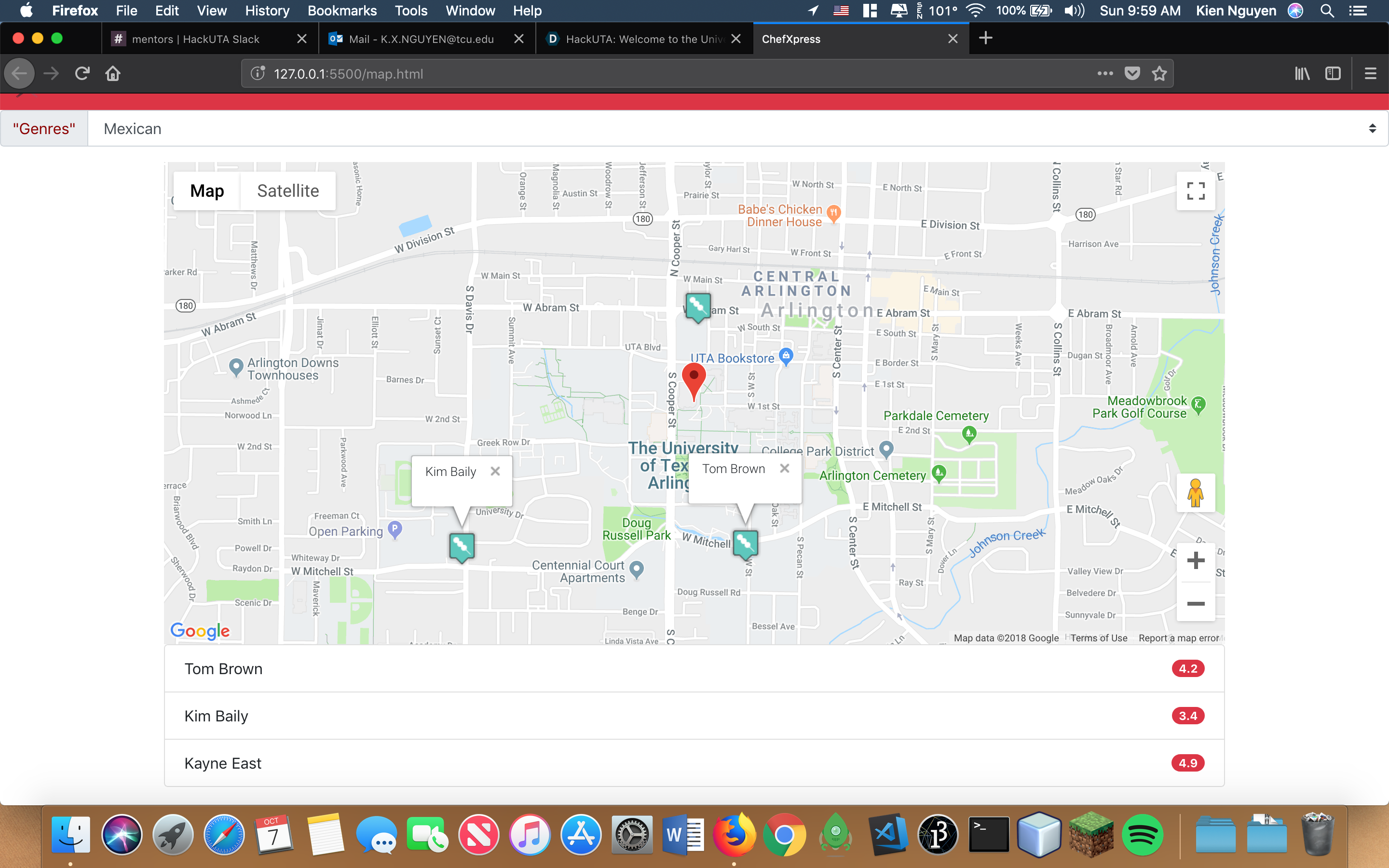This screenshot has width=1389, height=868.
Task: Click the browser reload icon
Action: point(82,73)
